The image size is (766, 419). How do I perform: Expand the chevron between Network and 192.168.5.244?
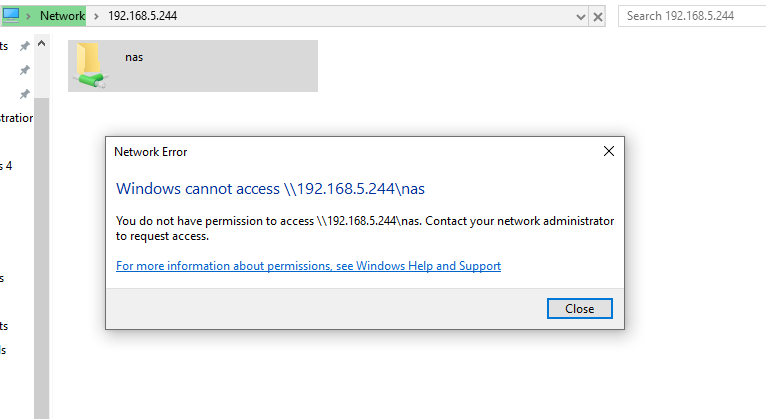96,16
